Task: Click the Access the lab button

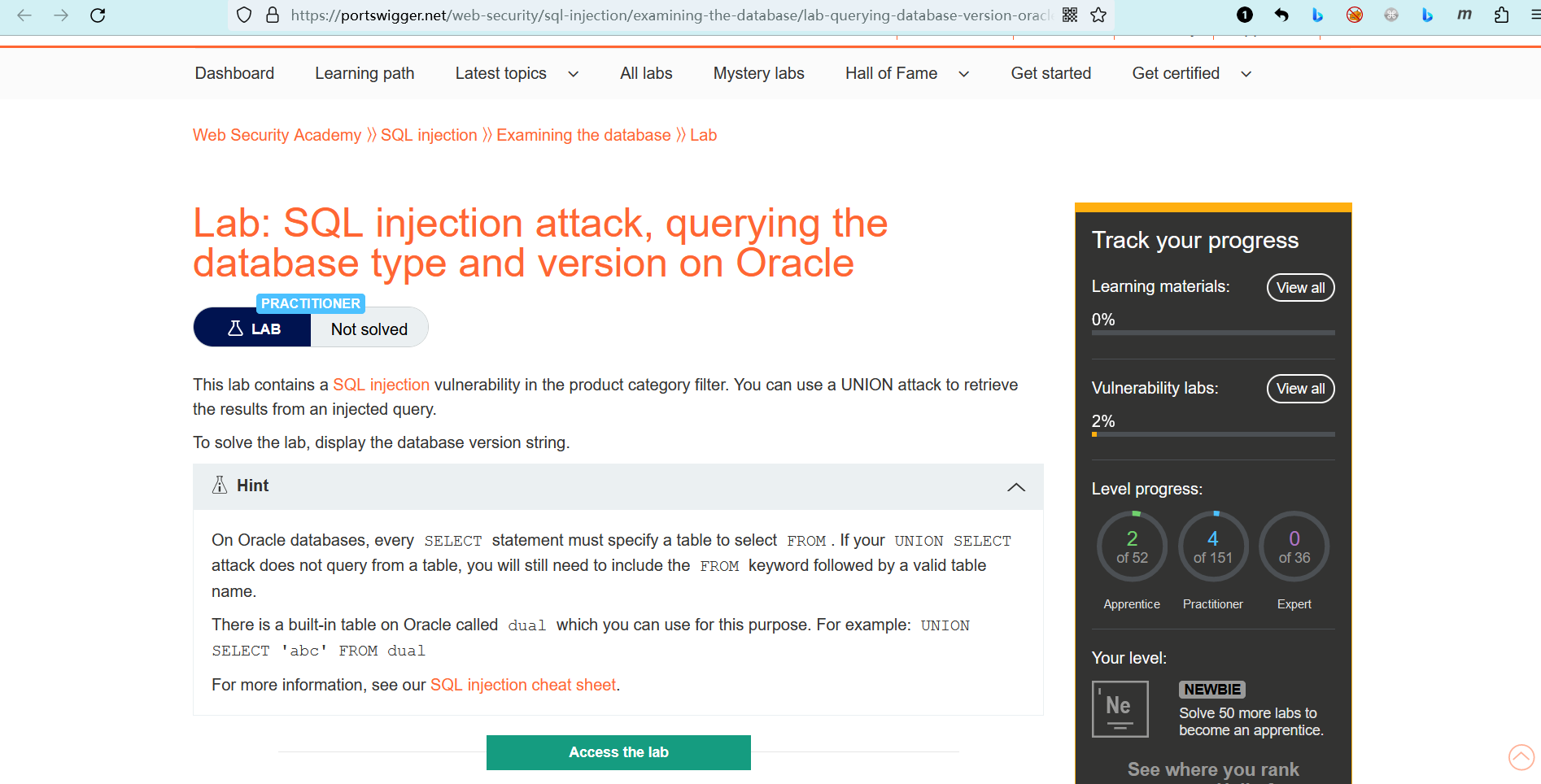Action: pyautogui.click(x=618, y=752)
